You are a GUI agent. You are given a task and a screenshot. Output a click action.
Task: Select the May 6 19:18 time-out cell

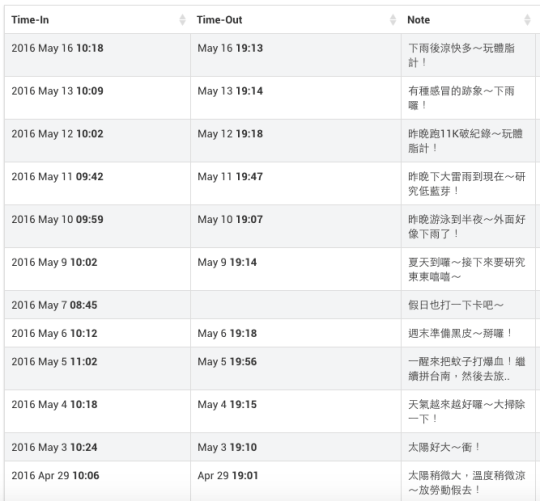click(x=296, y=333)
